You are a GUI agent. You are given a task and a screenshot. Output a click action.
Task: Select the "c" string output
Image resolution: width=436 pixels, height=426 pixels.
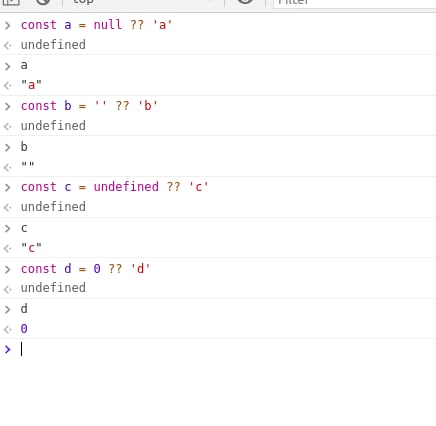click(31, 248)
